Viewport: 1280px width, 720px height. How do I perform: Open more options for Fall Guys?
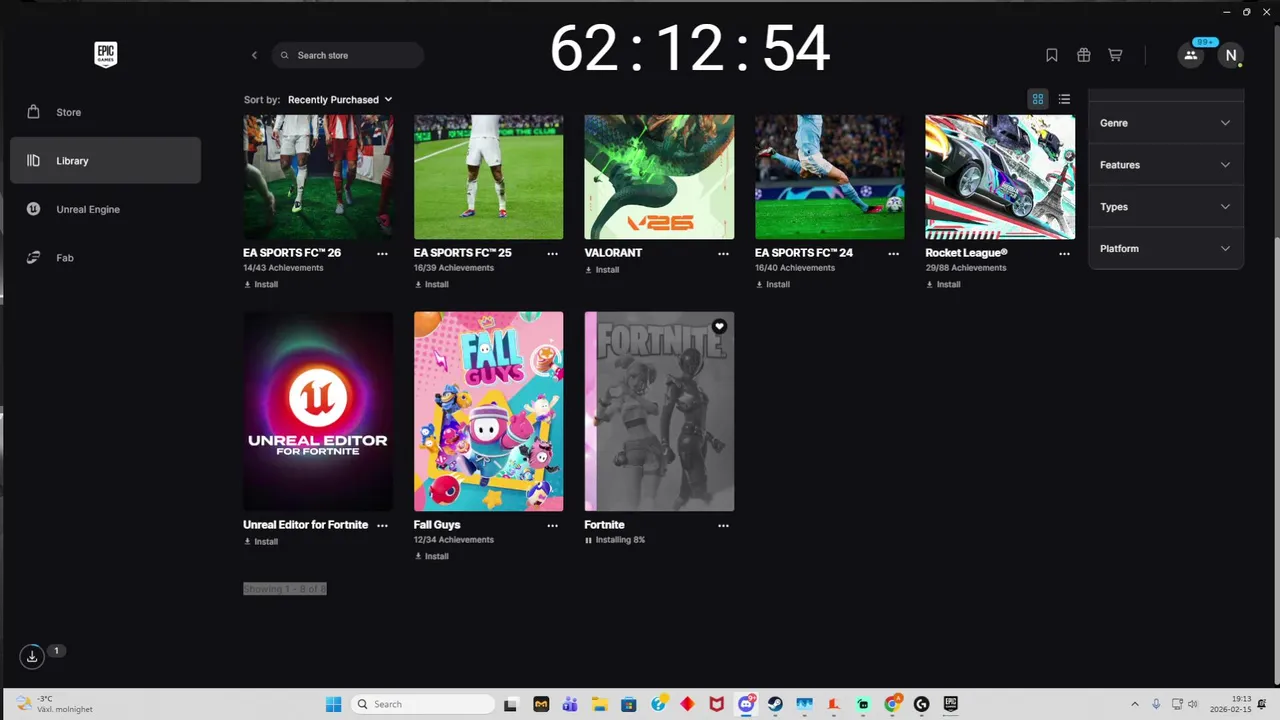click(x=553, y=526)
